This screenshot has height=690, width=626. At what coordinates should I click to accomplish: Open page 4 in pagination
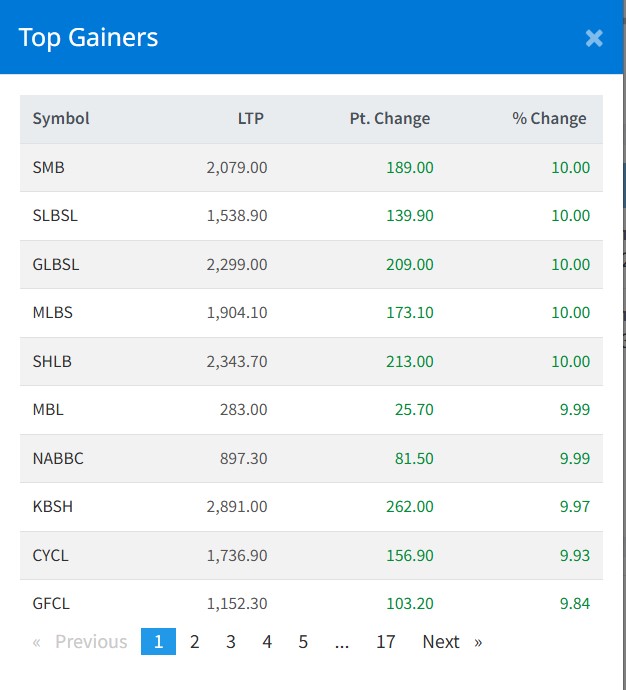tap(267, 642)
